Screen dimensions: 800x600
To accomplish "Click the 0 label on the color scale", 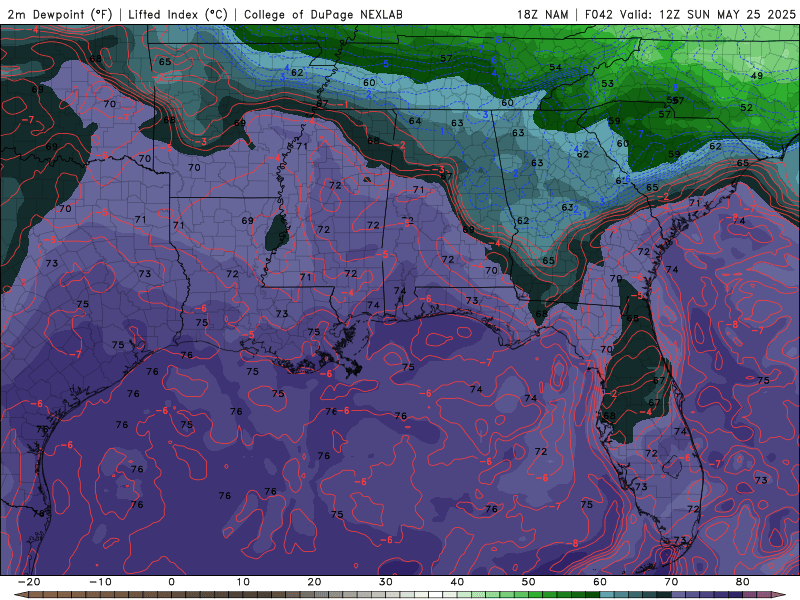I will tap(171, 582).
